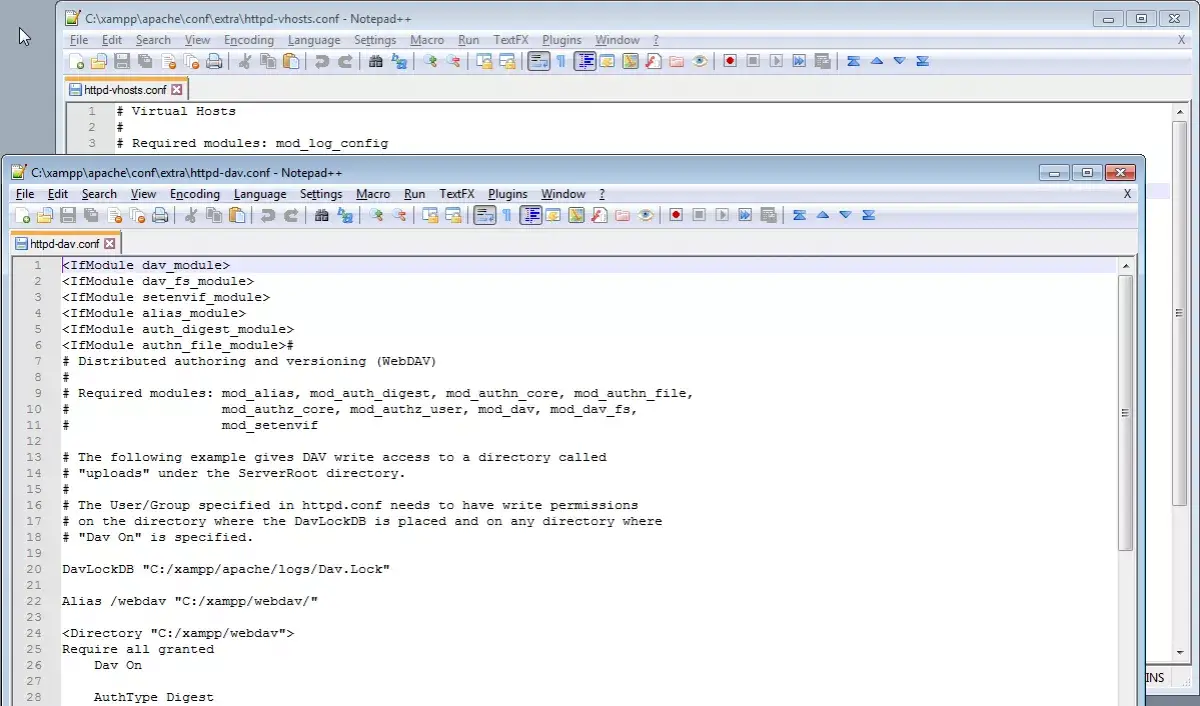This screenshot has width=1200, height=706.
Task: Click Copy icon in httpd-dav.conf window toolbar
Action: click(x=213, y=215)
